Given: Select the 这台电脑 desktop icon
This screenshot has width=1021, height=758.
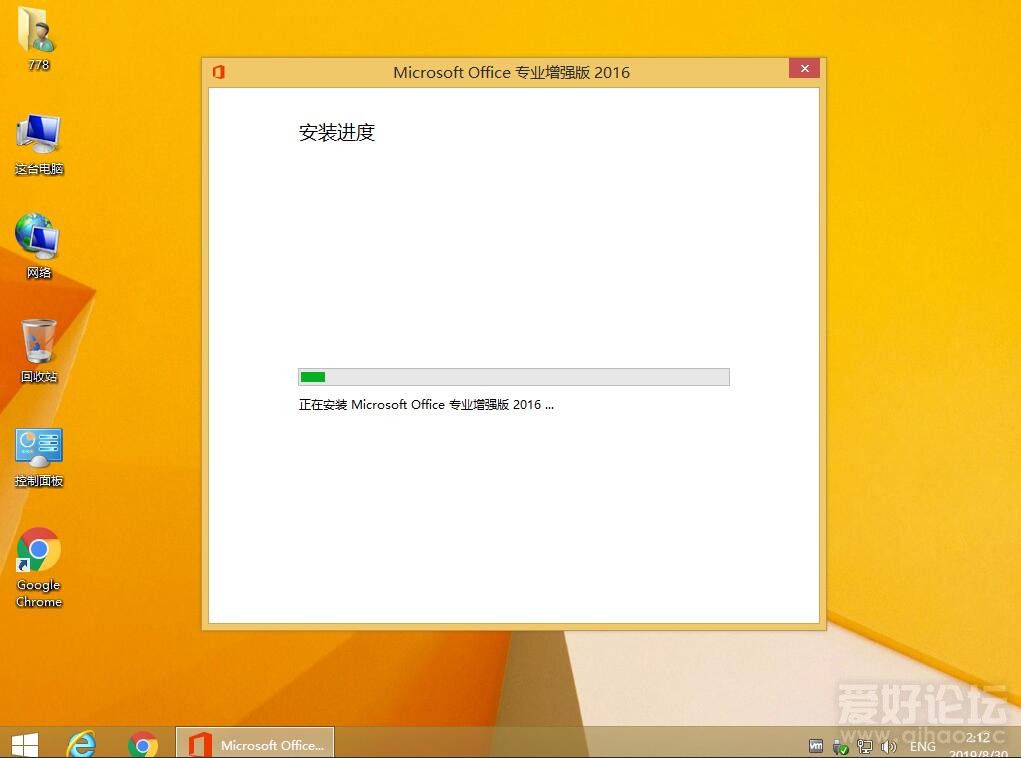Looking at the screenshot, I should click(38, 145).
